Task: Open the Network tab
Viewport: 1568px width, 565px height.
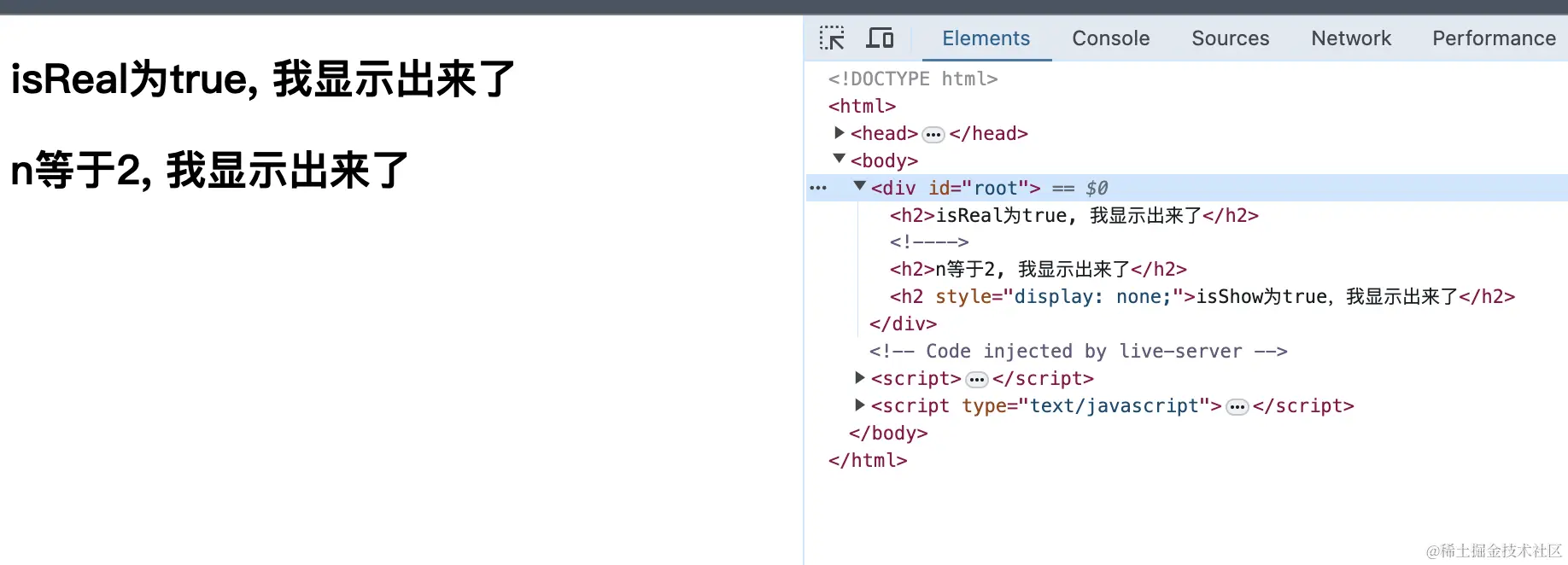Action: (x=1351, y=38)
